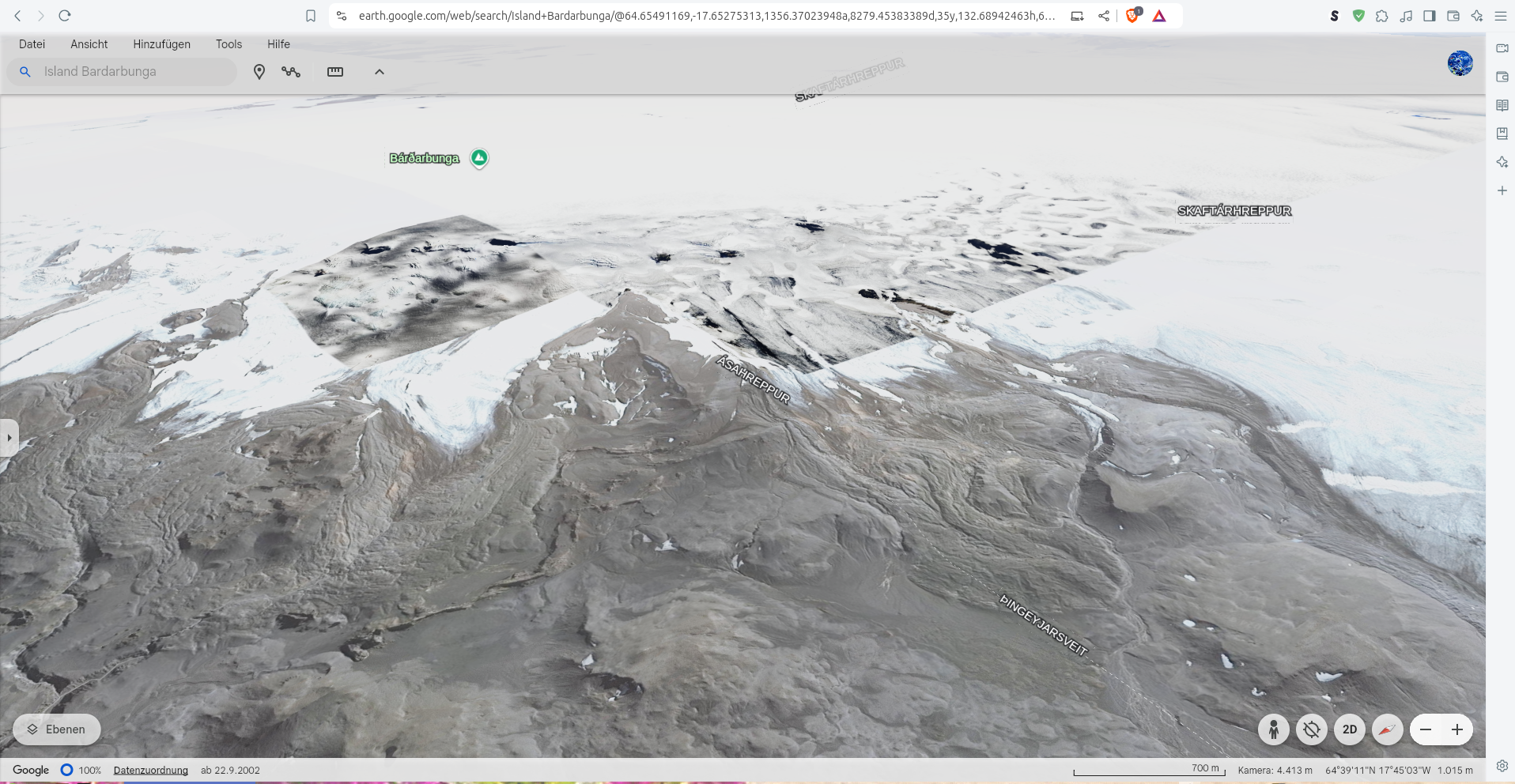Add a new item to the sidebar
The width and height of the screenshot is (1515, 784).
pos(1502,190)
